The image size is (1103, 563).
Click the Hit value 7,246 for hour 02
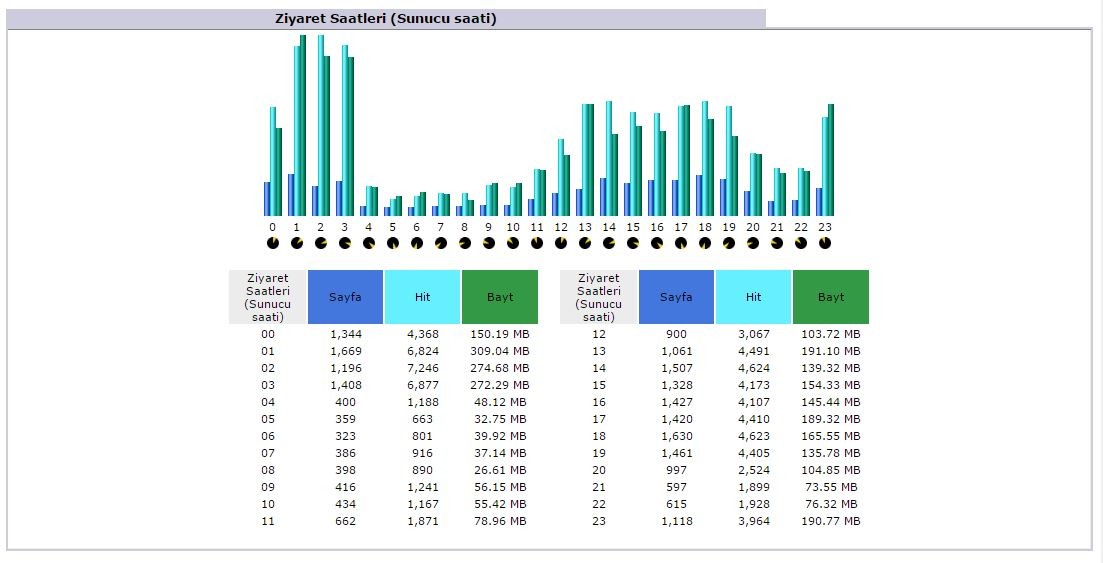point(423,368)
